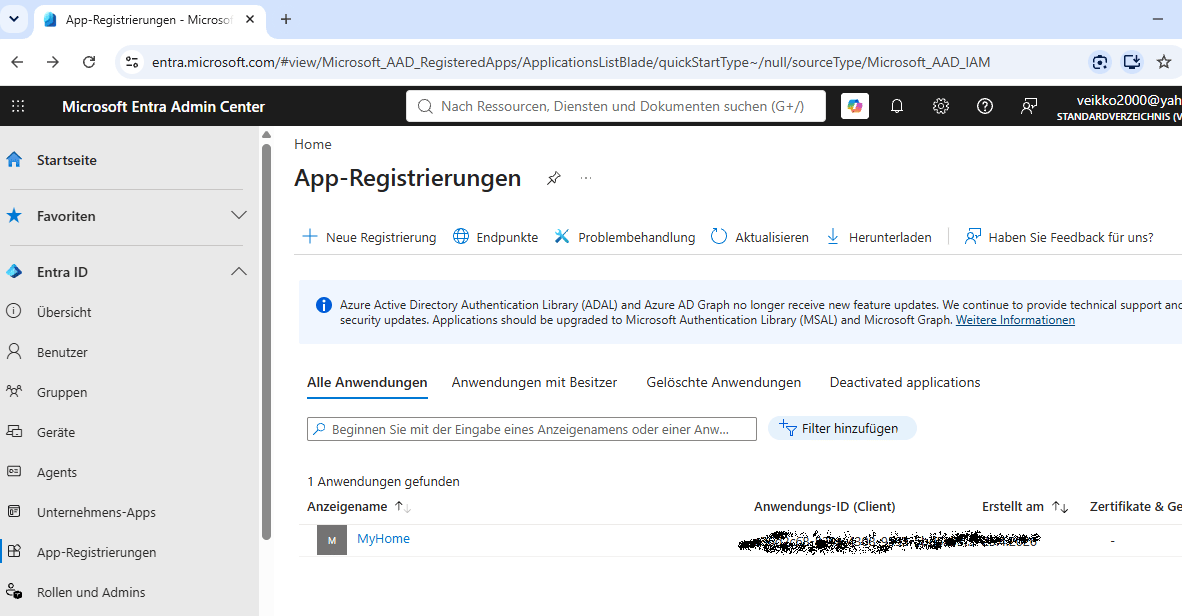Bookmark this page with the star
Viewport: 1182px width, 616px height.
click(x=1164, y=62)
